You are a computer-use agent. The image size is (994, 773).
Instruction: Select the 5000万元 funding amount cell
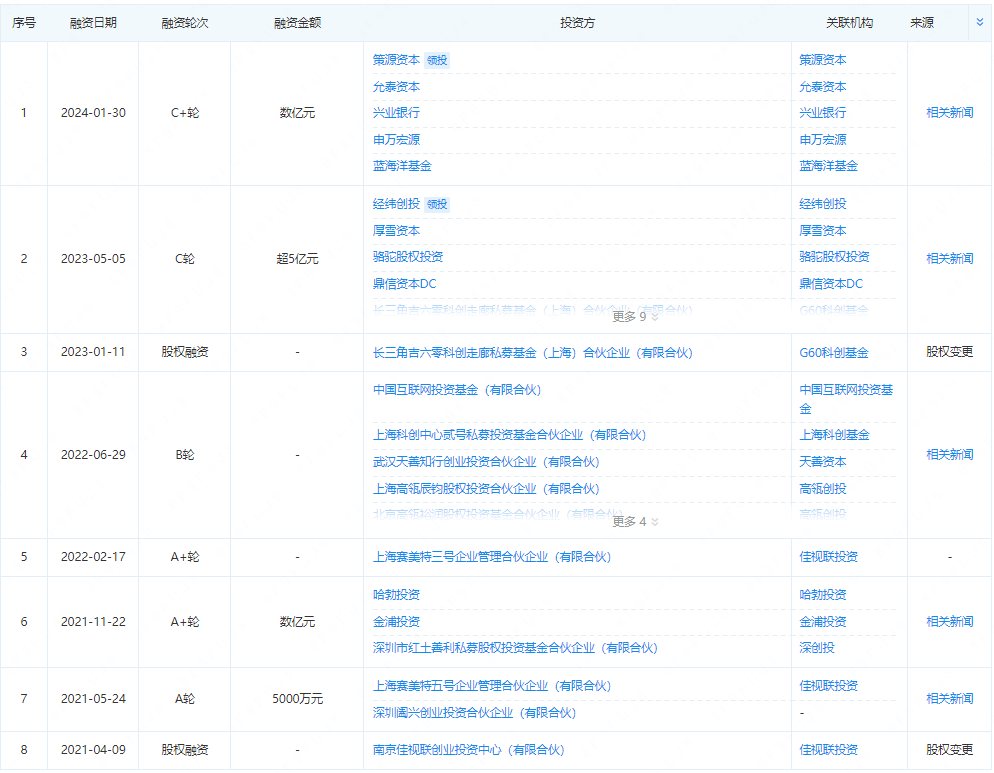tap(297, 699)
